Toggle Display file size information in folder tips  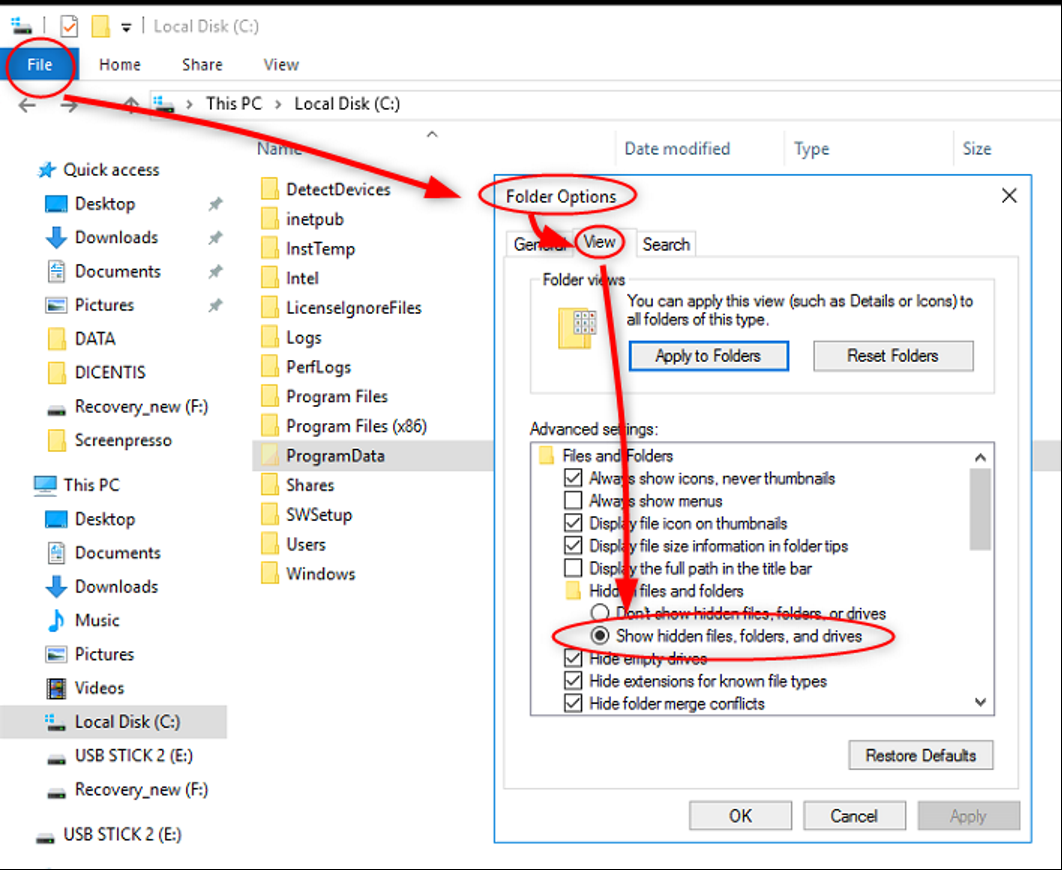click(573, 545)
